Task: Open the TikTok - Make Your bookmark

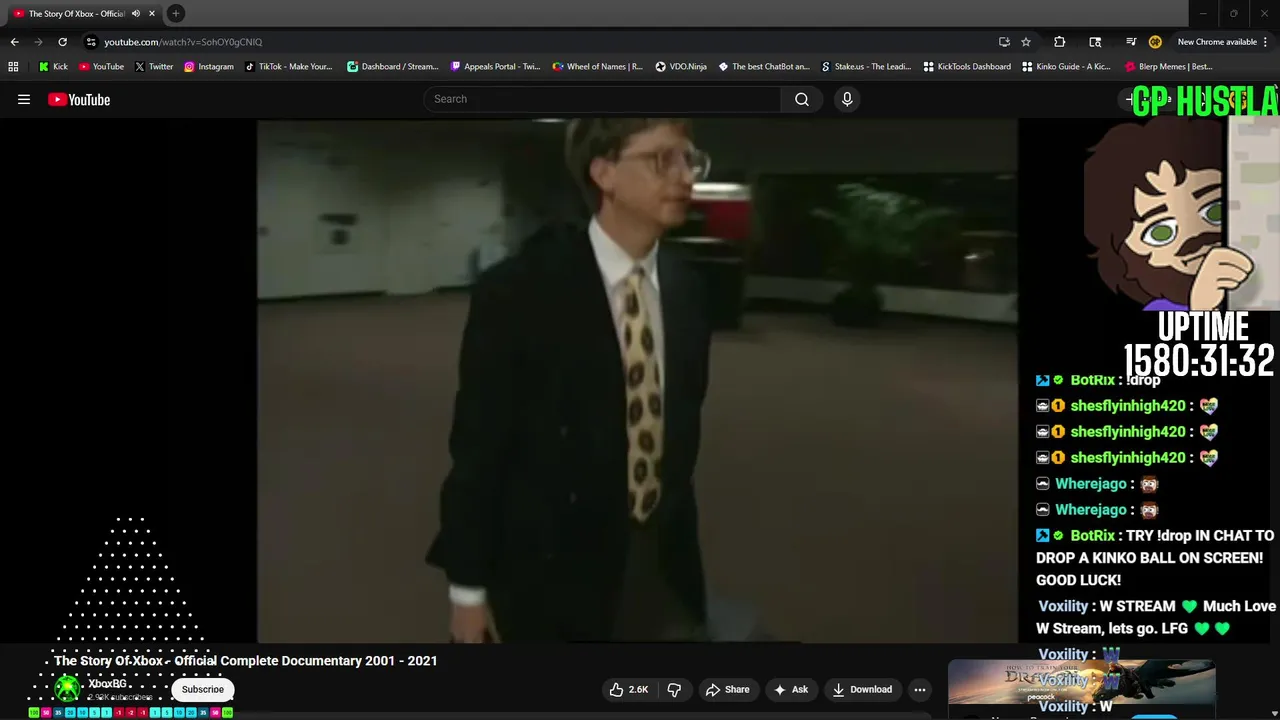Action: pos(288,67)
